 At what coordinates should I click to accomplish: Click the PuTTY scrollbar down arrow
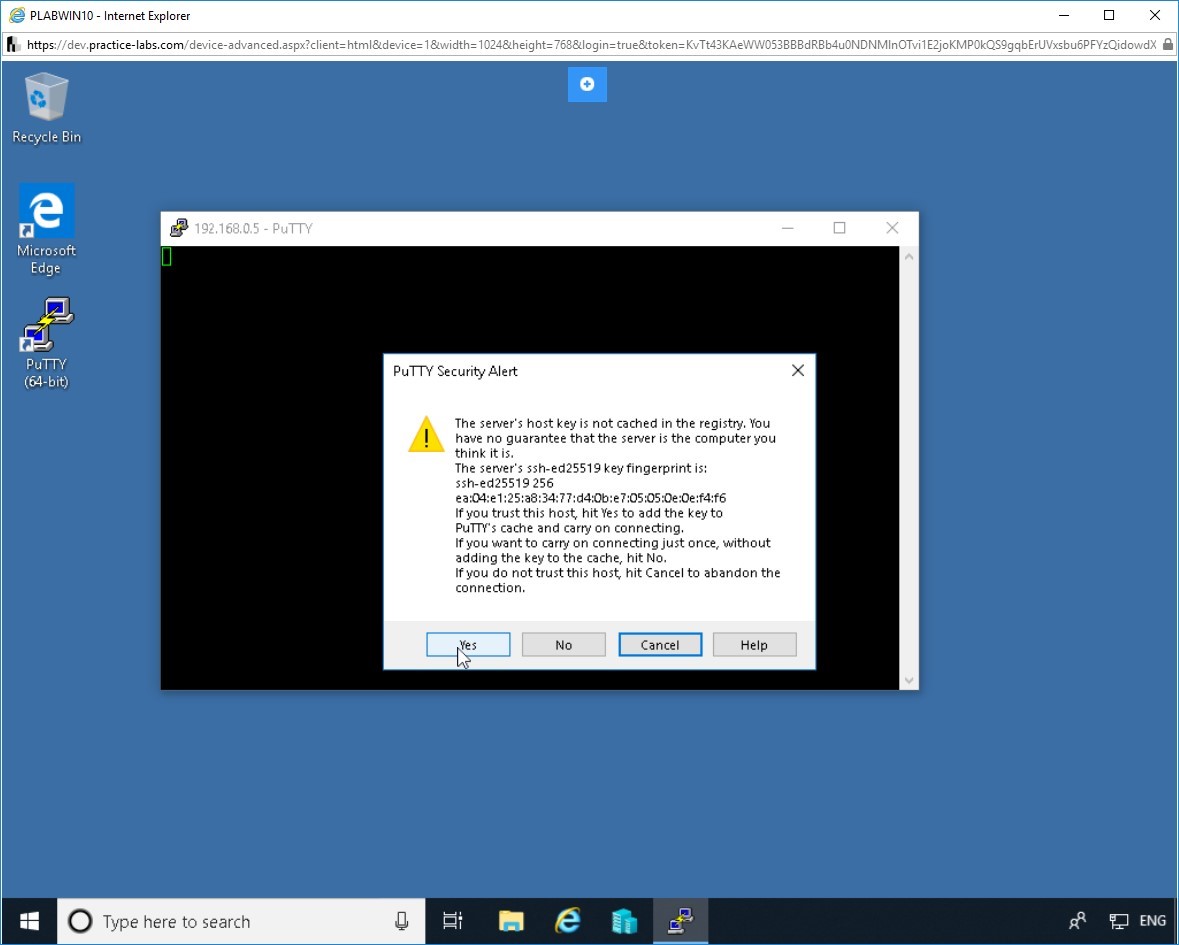[908, 680]
